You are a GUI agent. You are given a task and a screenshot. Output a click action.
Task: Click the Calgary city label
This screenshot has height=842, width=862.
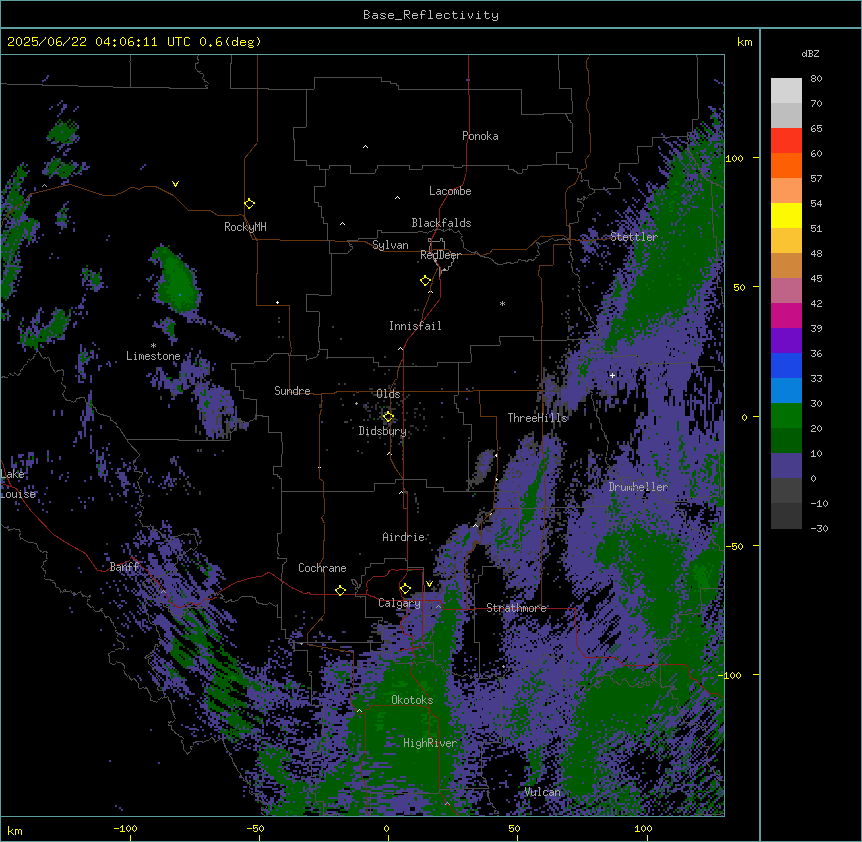point(399,603)
